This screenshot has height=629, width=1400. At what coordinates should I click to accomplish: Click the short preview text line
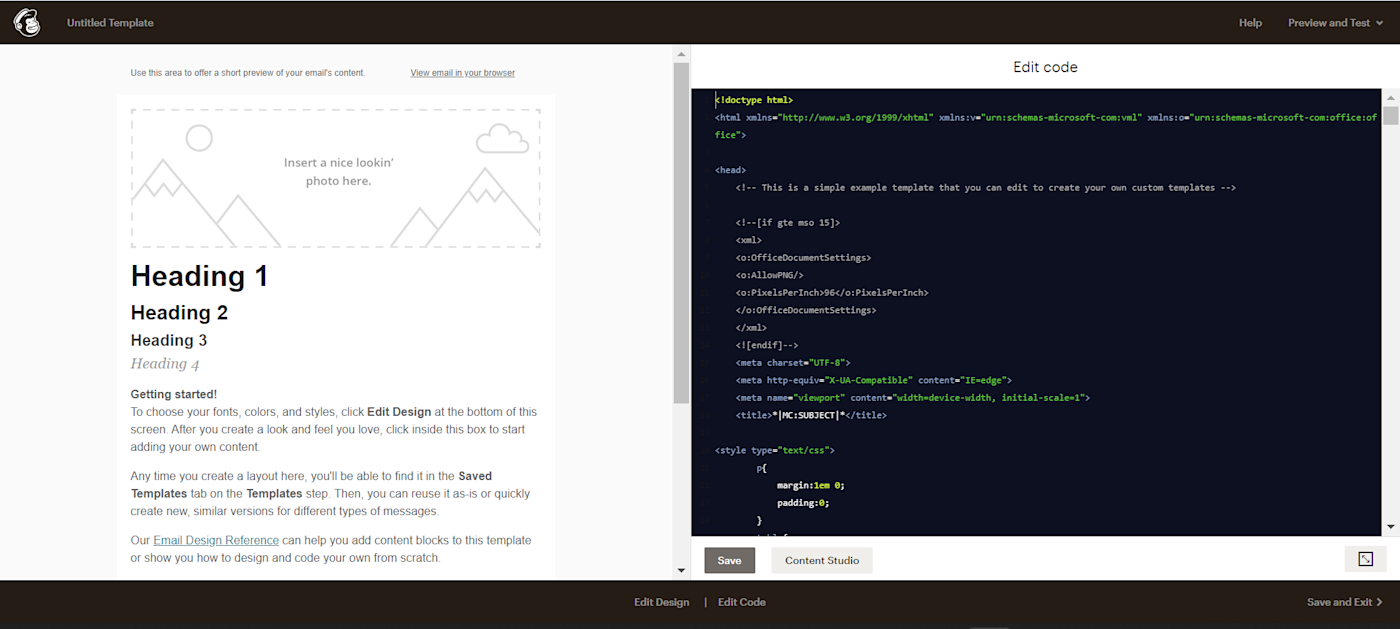pos(248,73)
